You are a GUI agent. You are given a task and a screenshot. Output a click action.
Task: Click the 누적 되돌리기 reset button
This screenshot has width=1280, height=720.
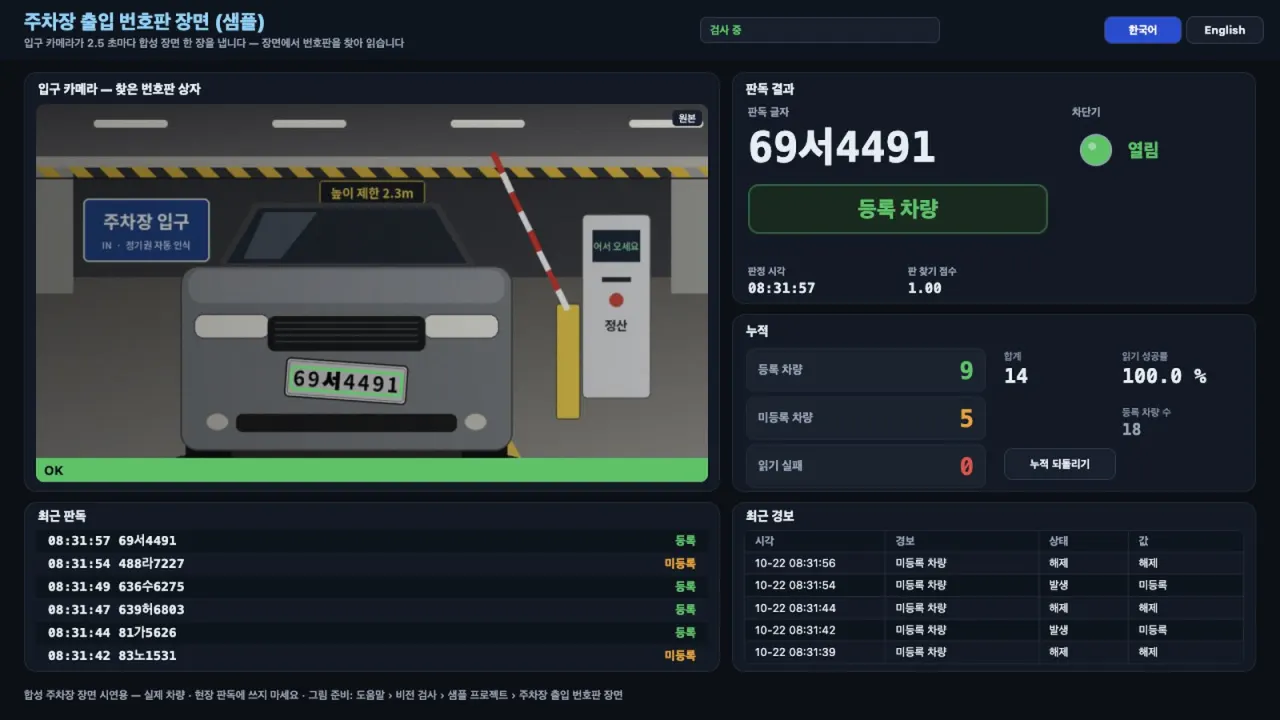(x=1059, y=464)
